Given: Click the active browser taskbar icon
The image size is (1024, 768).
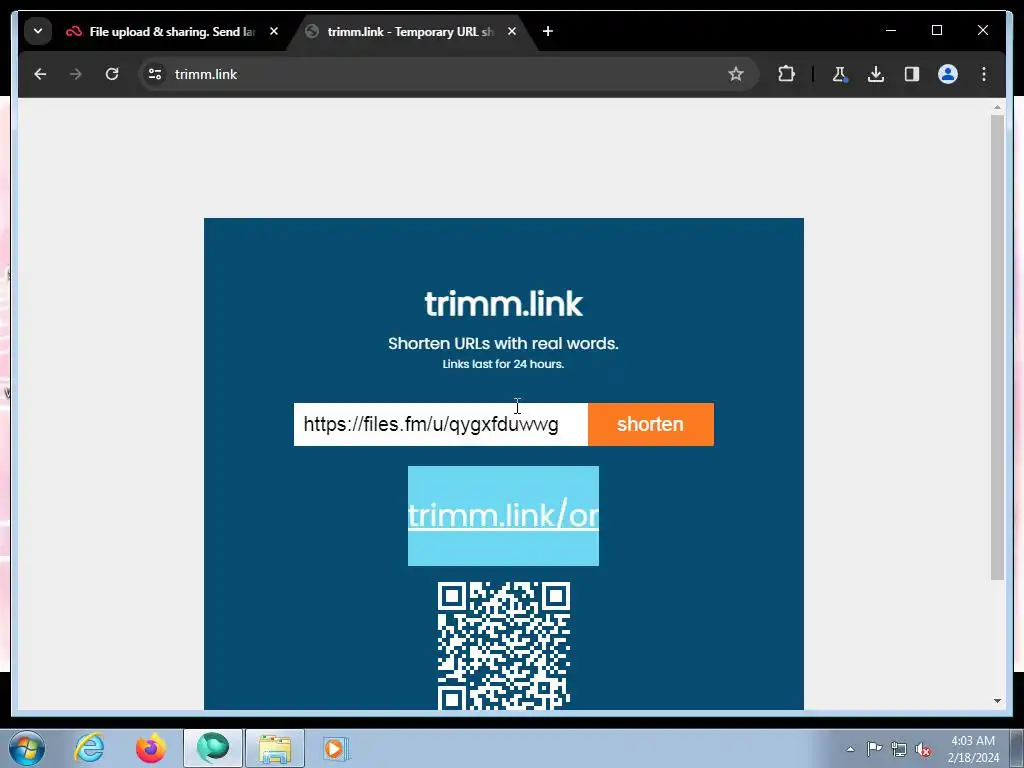Looking at the screenshot, I should tap(213, 748).
